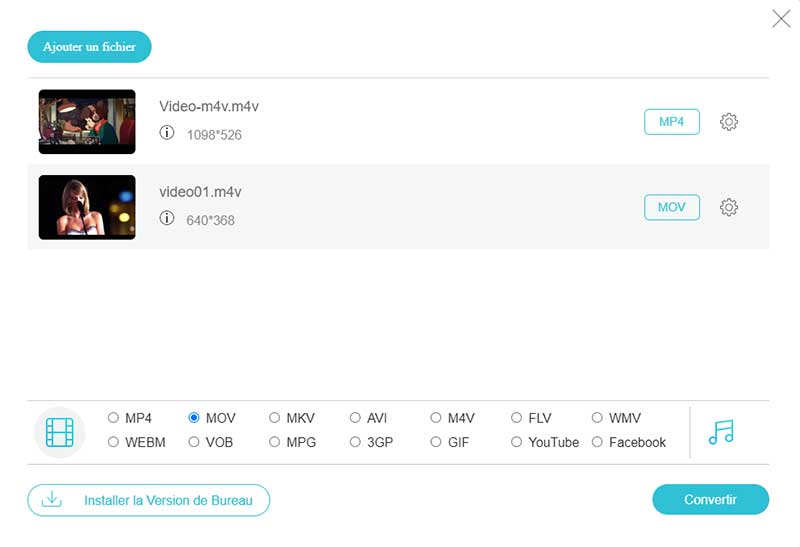Image resolution: width=800 pixels, height=547 pixels.
Task: Open settings gear for Video-m4v.m4v
Action: pos(729,122)
